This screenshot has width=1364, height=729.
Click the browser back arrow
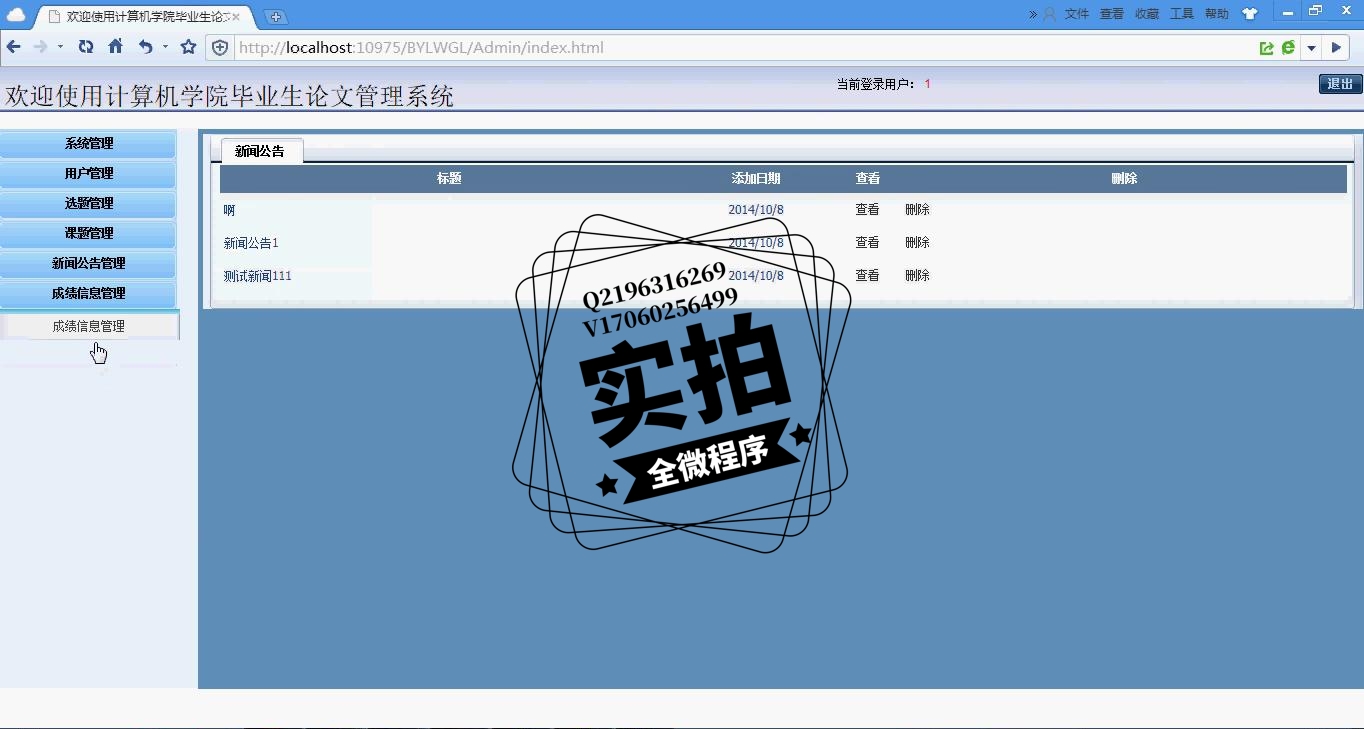coord(13,47)
